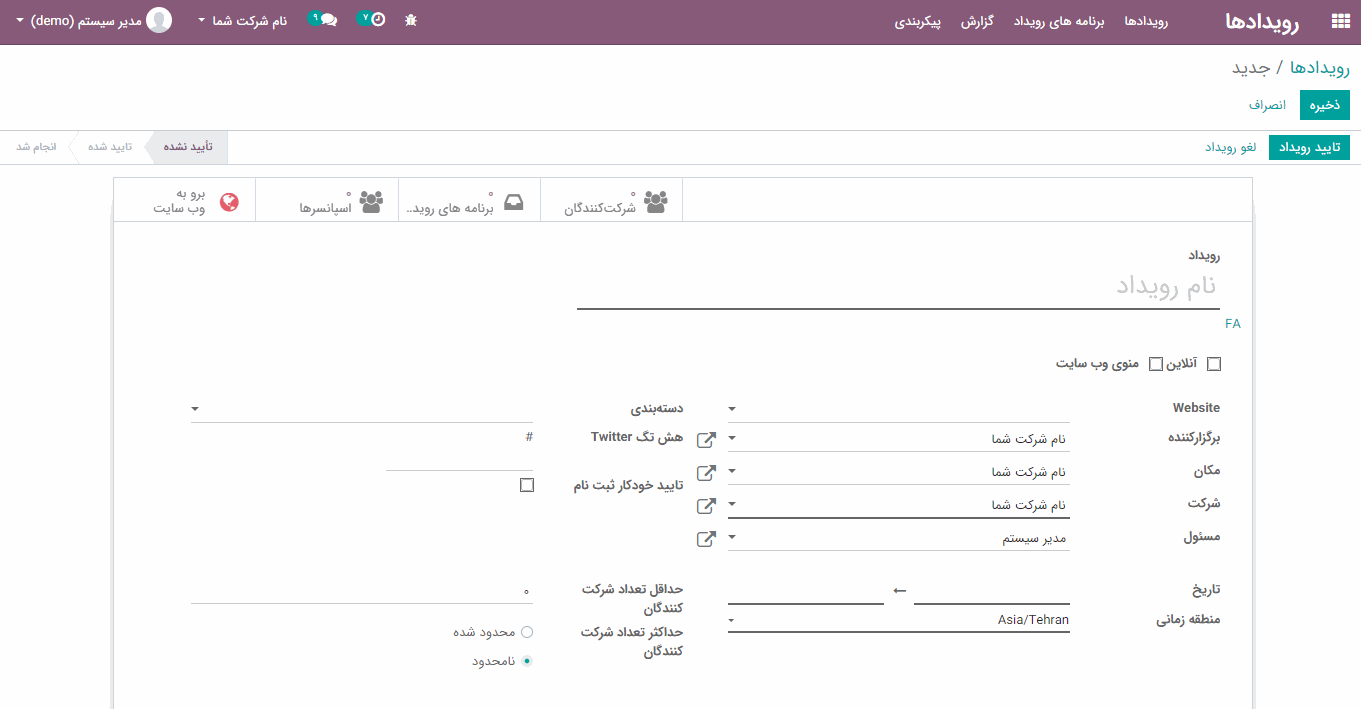
Task: Open the apps grid menu icon
Action: (1340, 21)
